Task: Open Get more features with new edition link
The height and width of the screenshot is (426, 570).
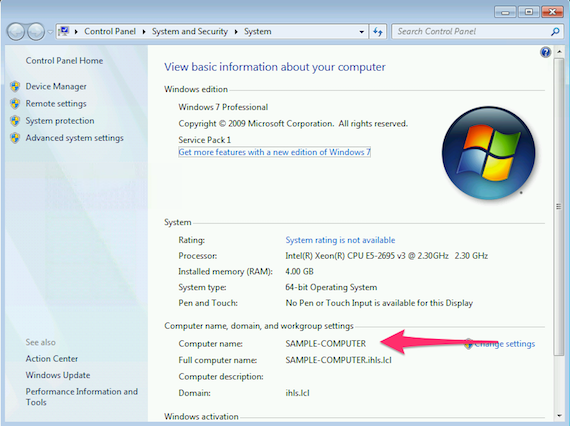Action: tap(274, 152)
